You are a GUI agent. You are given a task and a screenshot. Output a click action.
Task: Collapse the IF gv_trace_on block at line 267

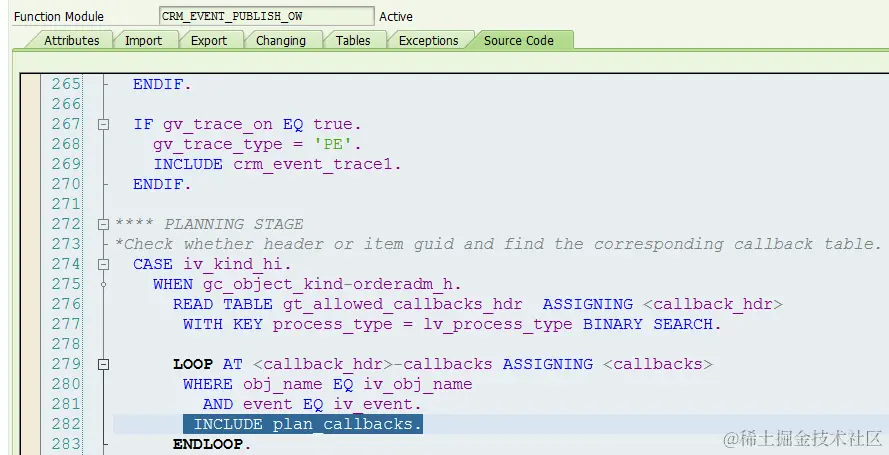(x=103, y=124)
